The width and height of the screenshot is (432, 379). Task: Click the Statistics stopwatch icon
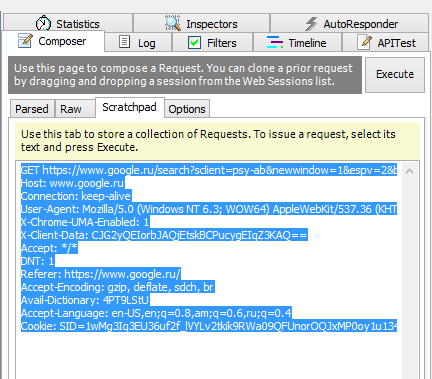click(43, 23)
